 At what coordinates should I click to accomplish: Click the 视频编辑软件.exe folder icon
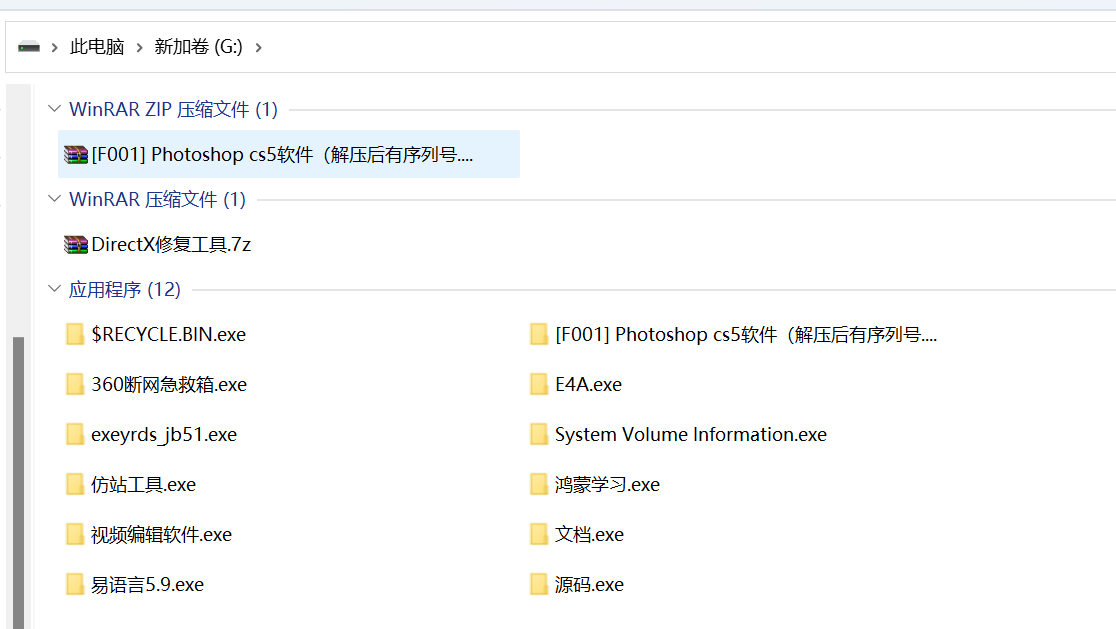click(75, 534)
